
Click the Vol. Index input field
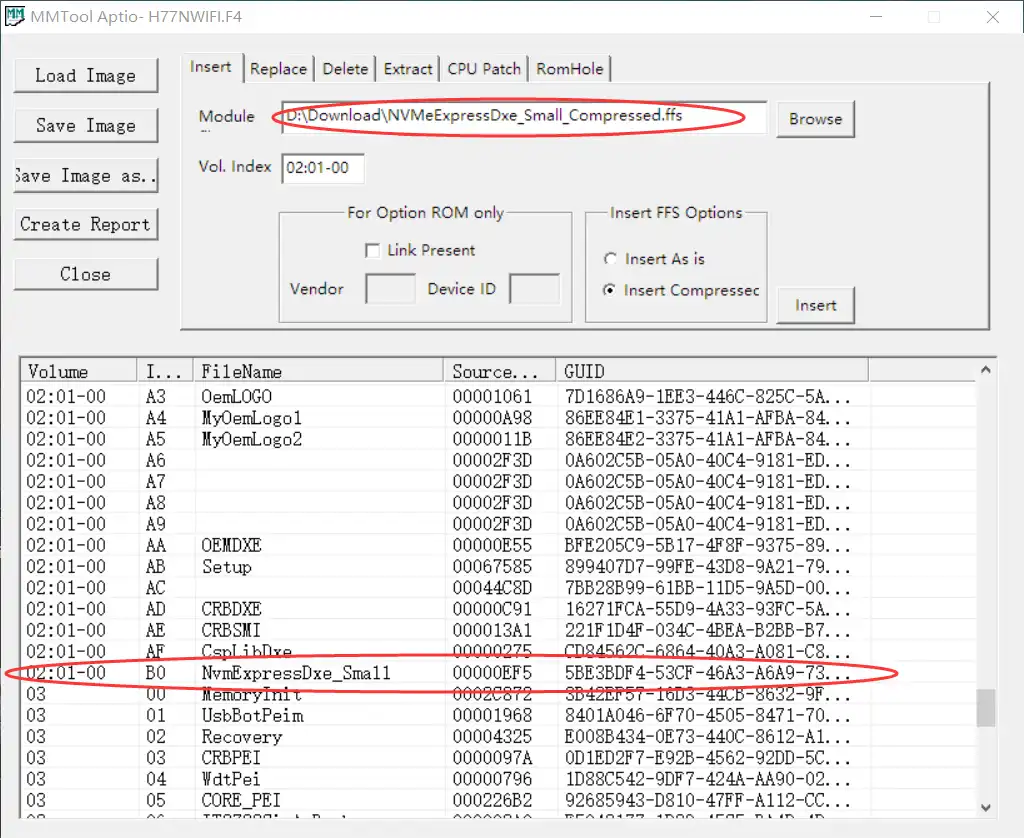(x=322, y=168)
